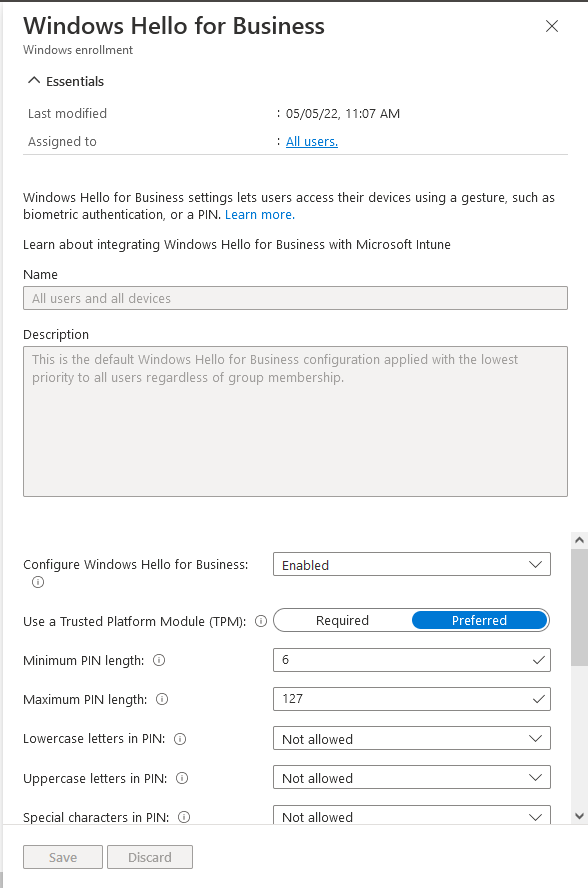This screenshot has width=588, height=888.
Task: Open the Configure Windows Hello for Business dropdown
Action: click(411, 564)
